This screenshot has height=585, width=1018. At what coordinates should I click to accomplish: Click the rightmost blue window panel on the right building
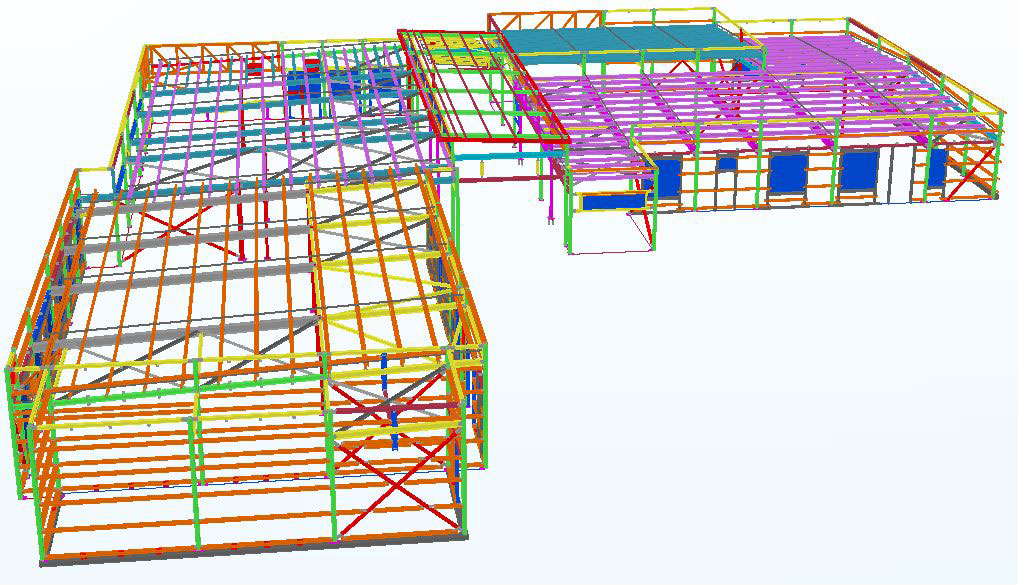coord(937,167)
